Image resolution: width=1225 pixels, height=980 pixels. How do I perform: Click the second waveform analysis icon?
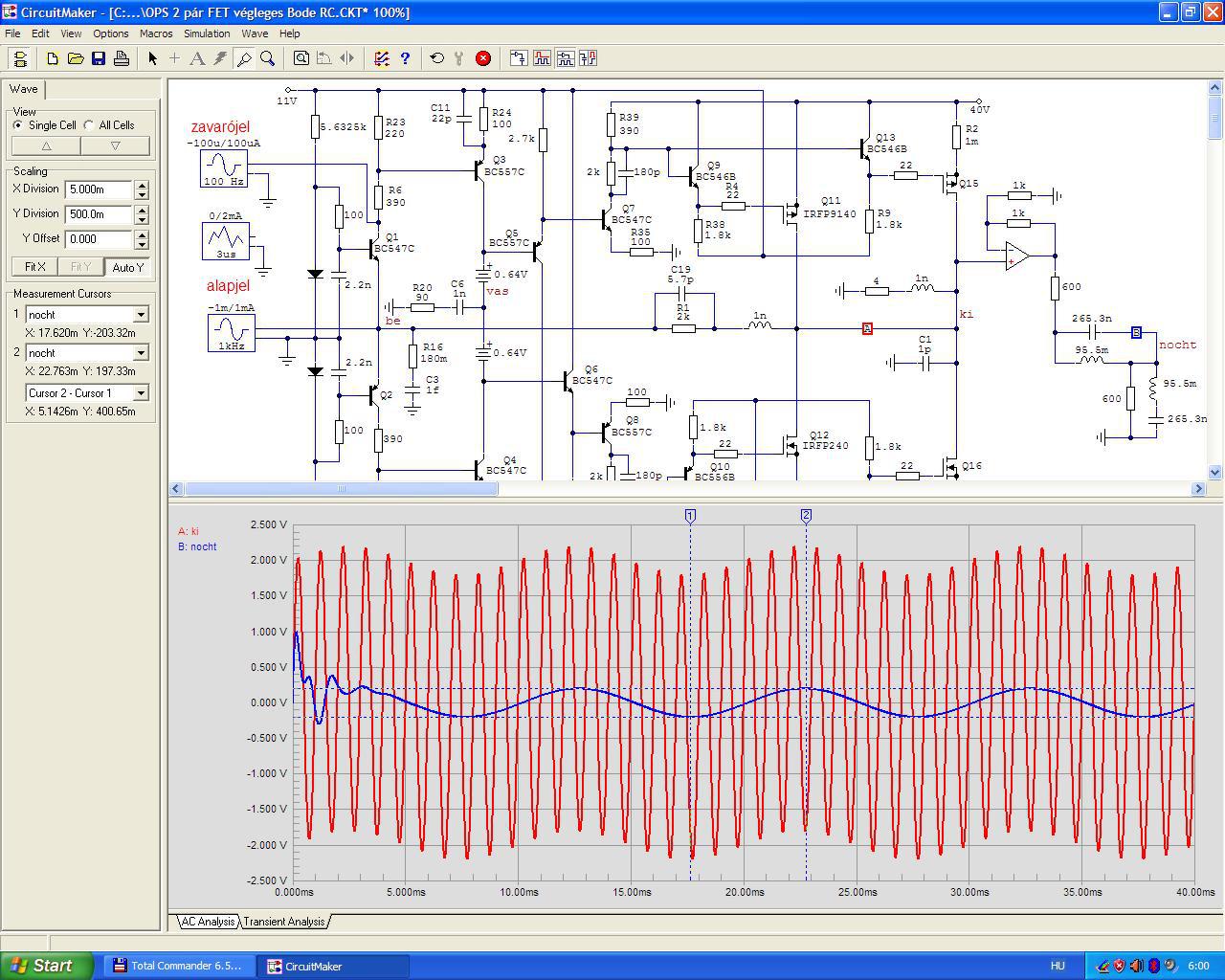542,58
